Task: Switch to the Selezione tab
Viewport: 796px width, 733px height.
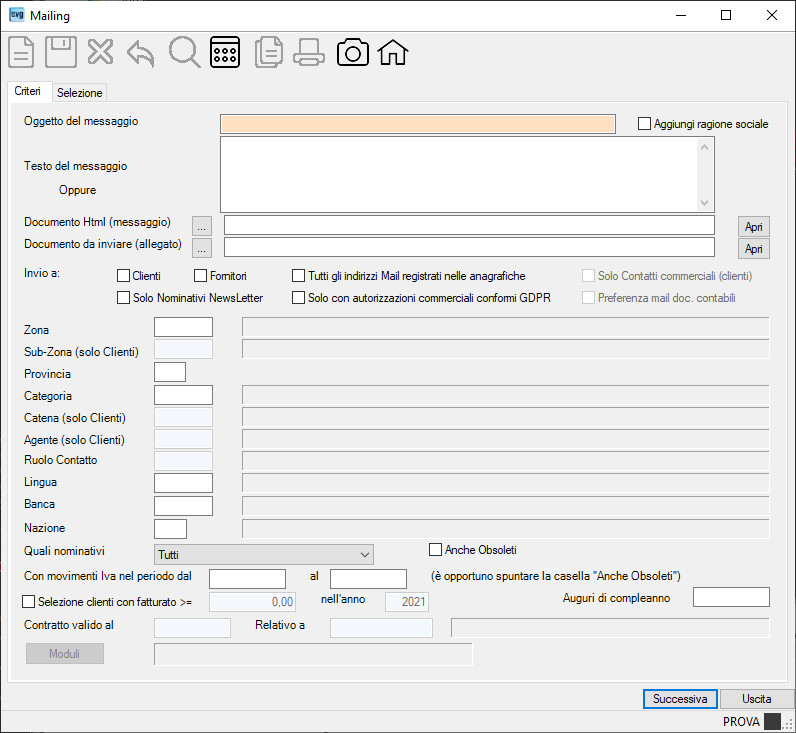Action: 79,93
